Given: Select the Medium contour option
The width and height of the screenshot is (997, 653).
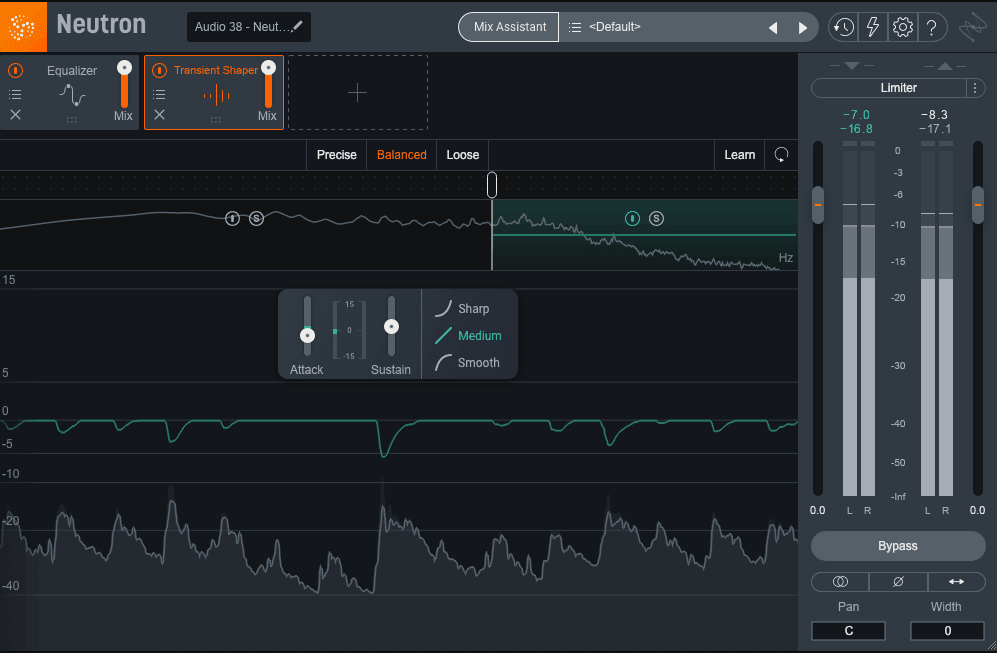Looking at the screenshot, I should point(469,336).
